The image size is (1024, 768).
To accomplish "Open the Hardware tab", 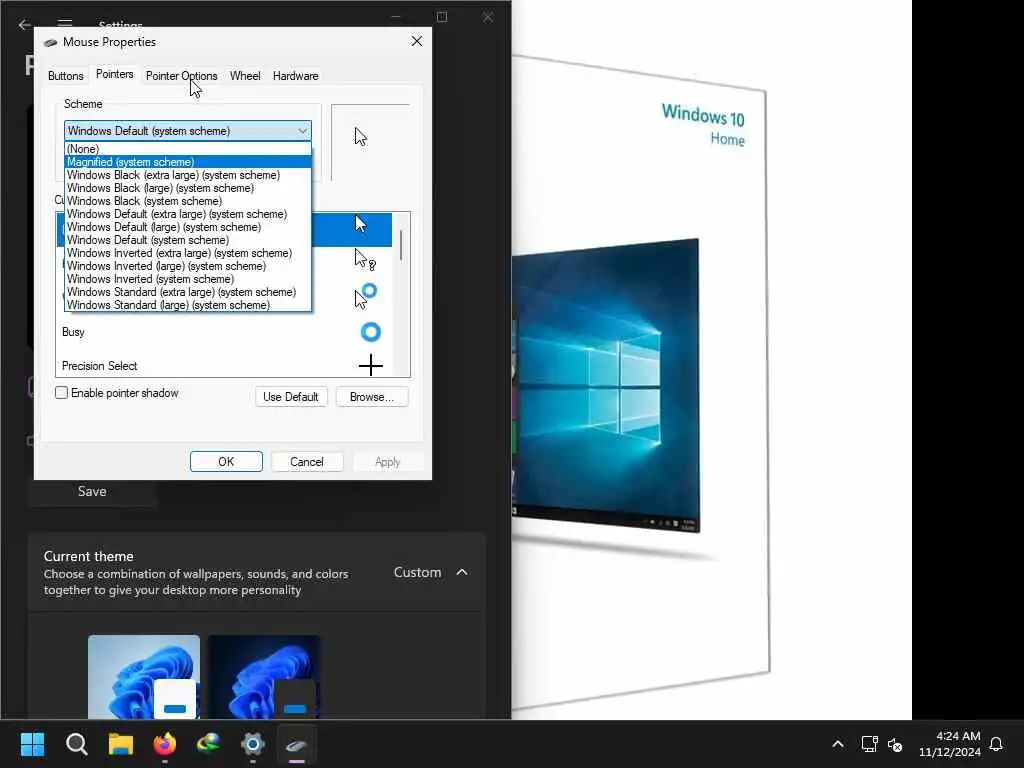I will [295, 76].
